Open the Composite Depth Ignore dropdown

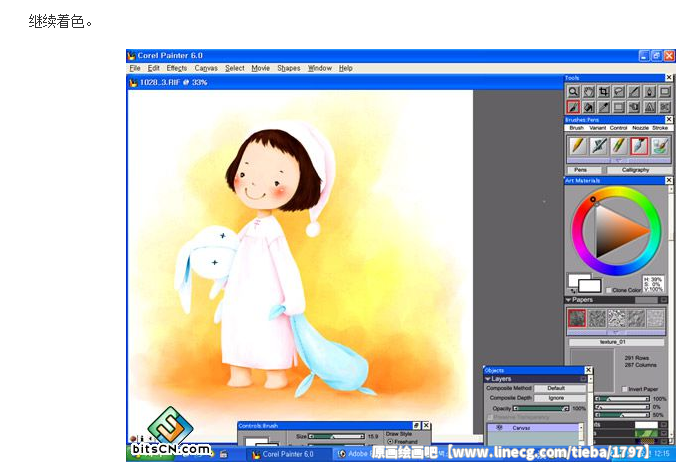tap(559, 398)
